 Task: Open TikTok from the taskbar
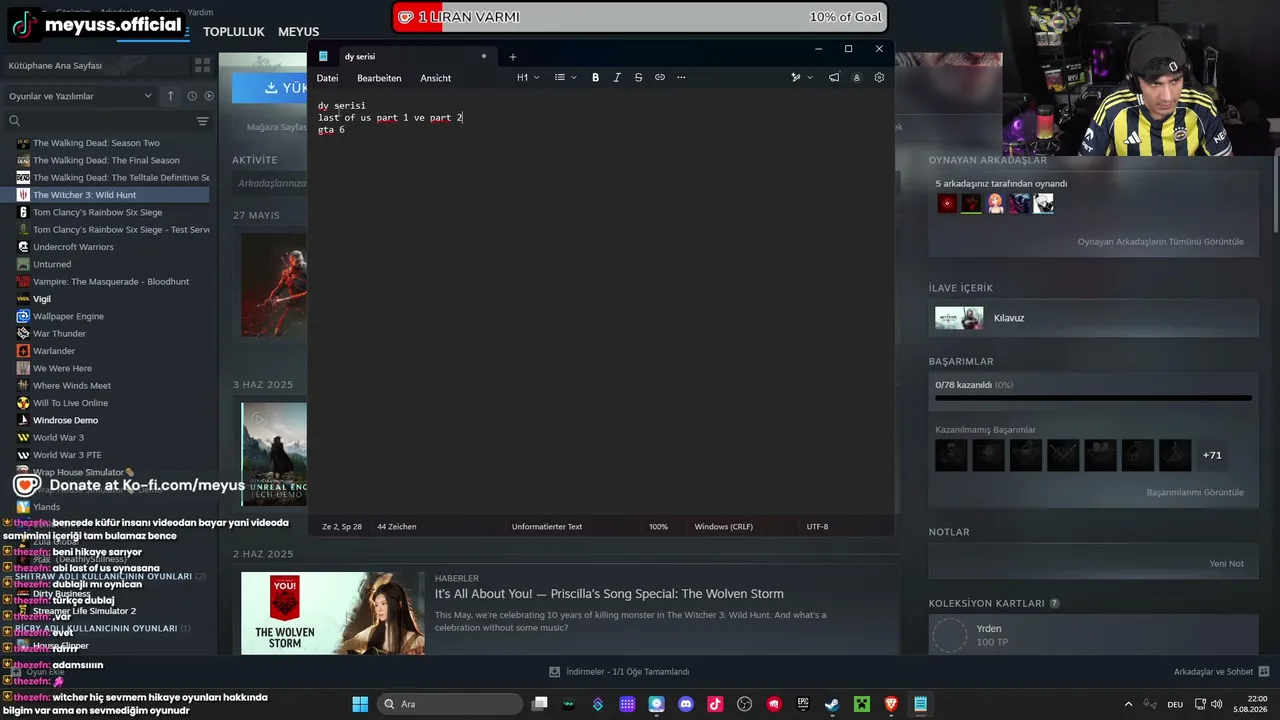point(715,704)
